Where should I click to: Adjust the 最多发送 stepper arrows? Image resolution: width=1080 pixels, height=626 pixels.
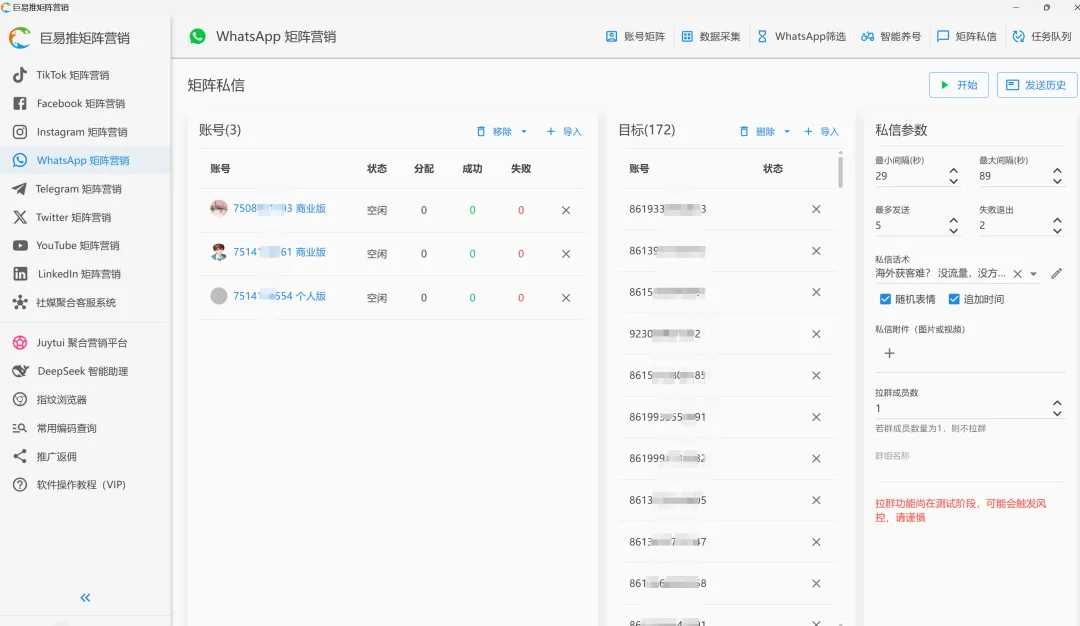pyautogui.click(x=953, y=225)
